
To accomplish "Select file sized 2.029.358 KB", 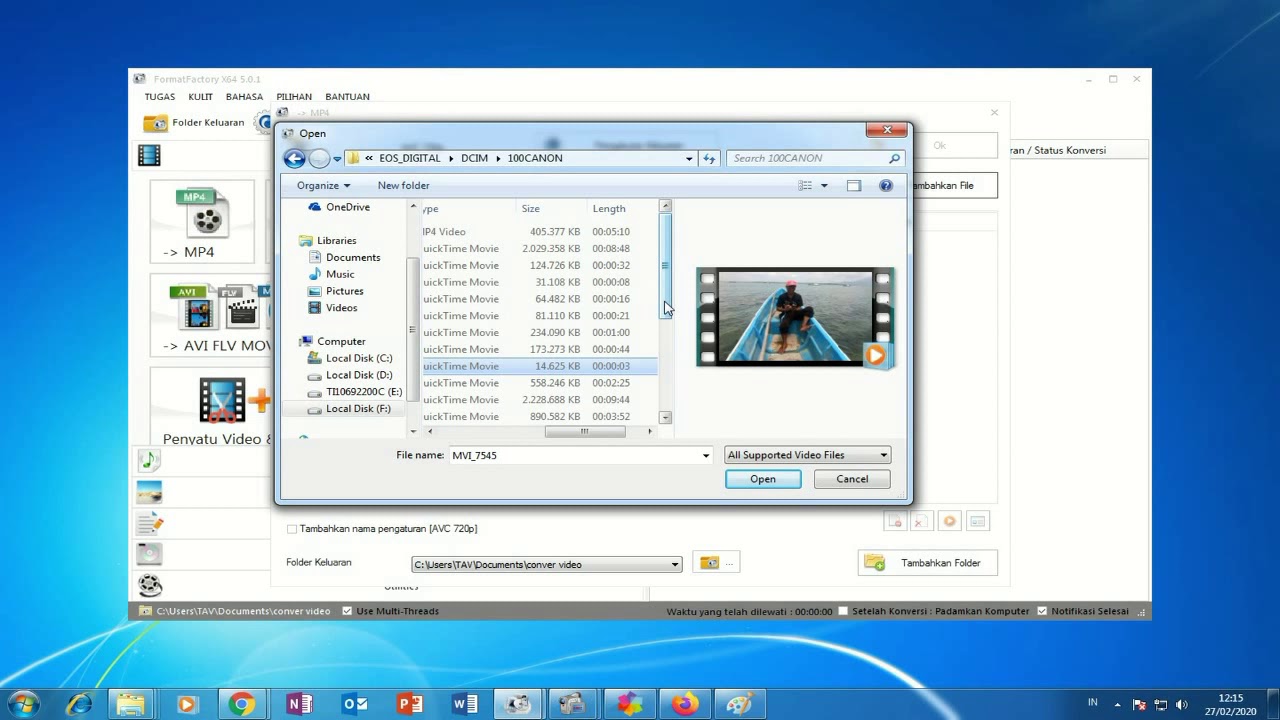I will (x=538, y=249).
